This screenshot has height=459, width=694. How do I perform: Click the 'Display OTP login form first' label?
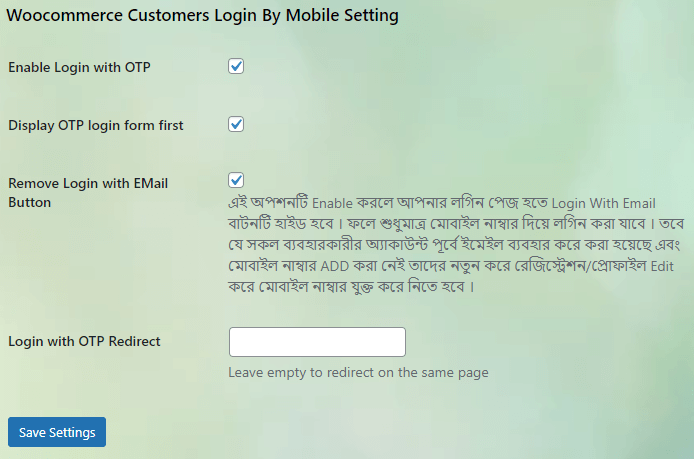coord(96,125)
